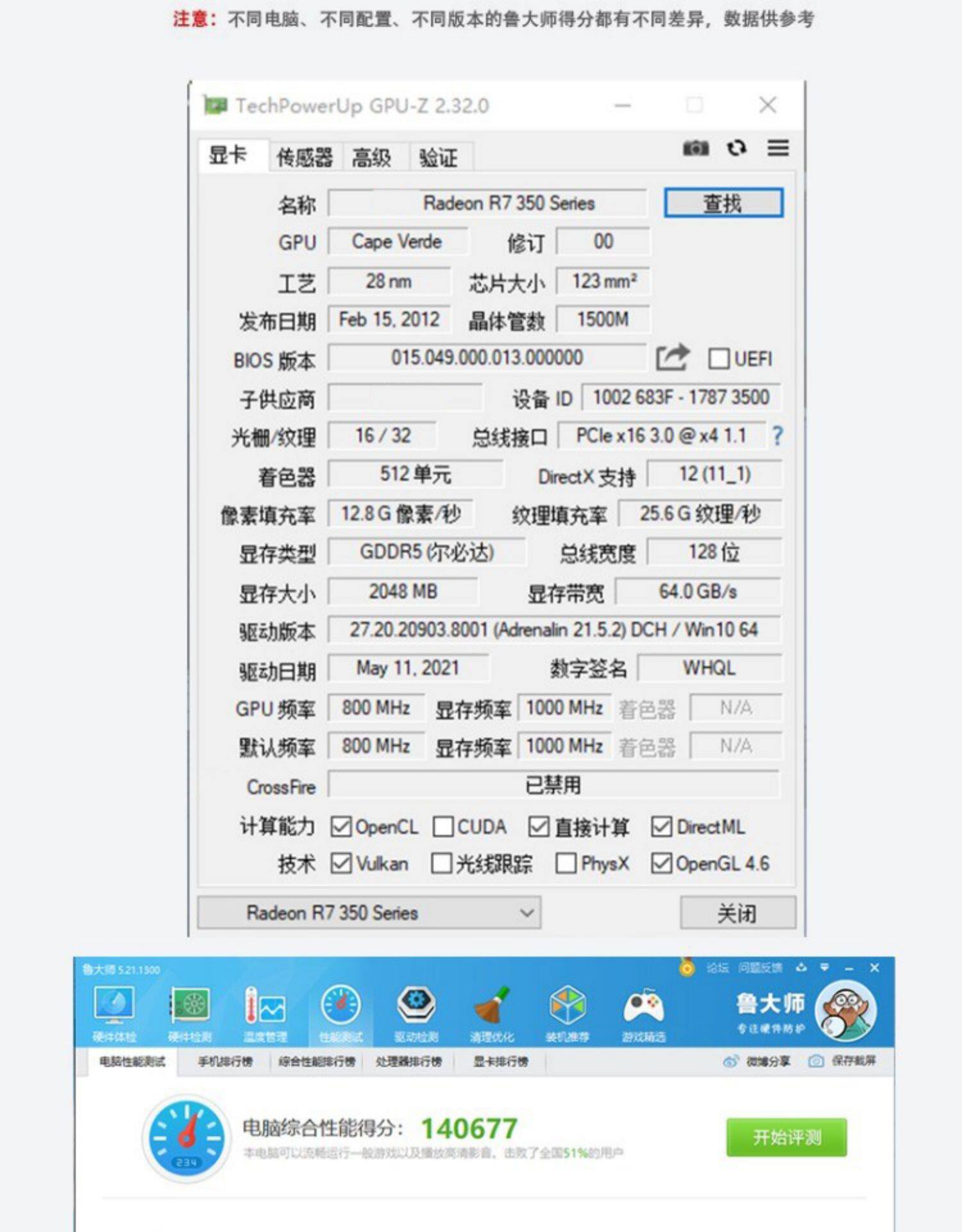Click the 保存截屏 camera icon

tap(816, 1061)
